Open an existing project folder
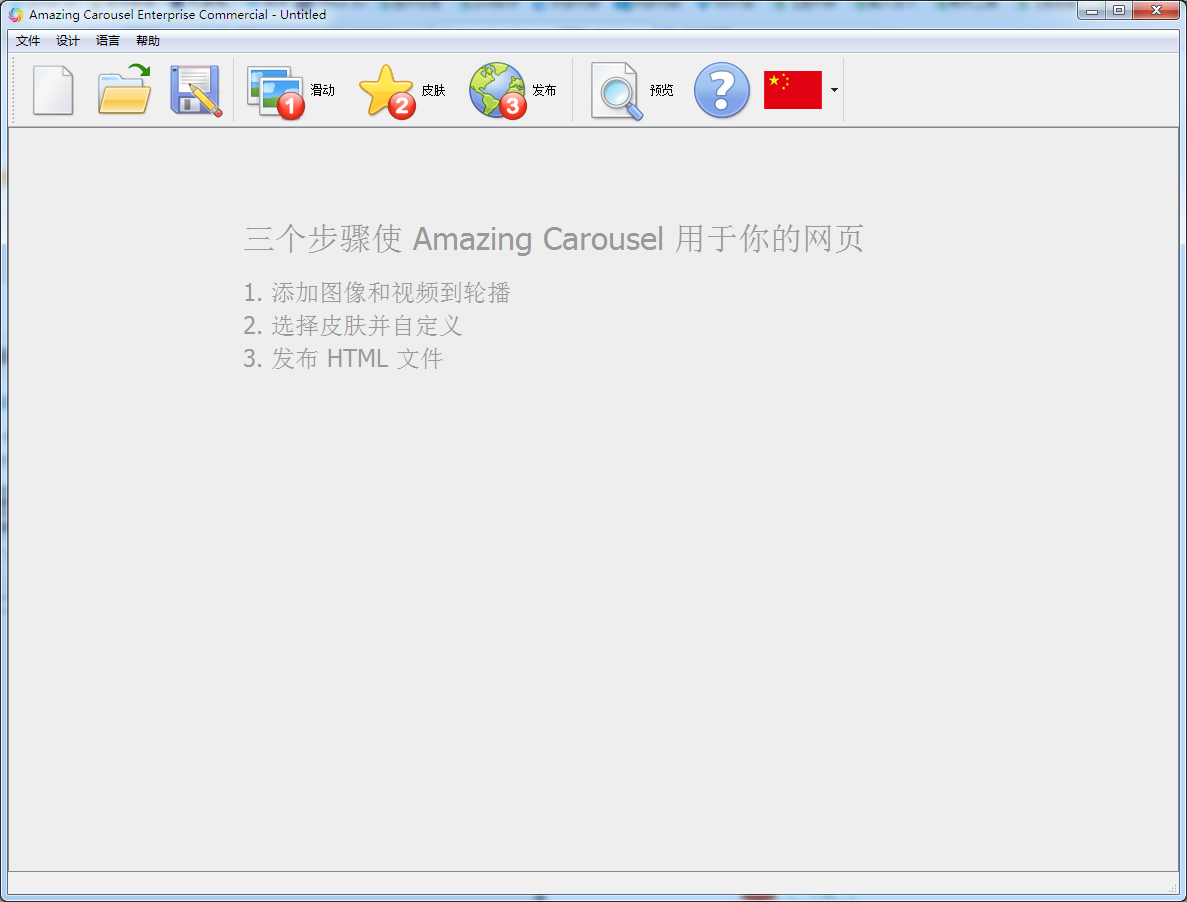The image size is (1187, 902). click(124, 90)
